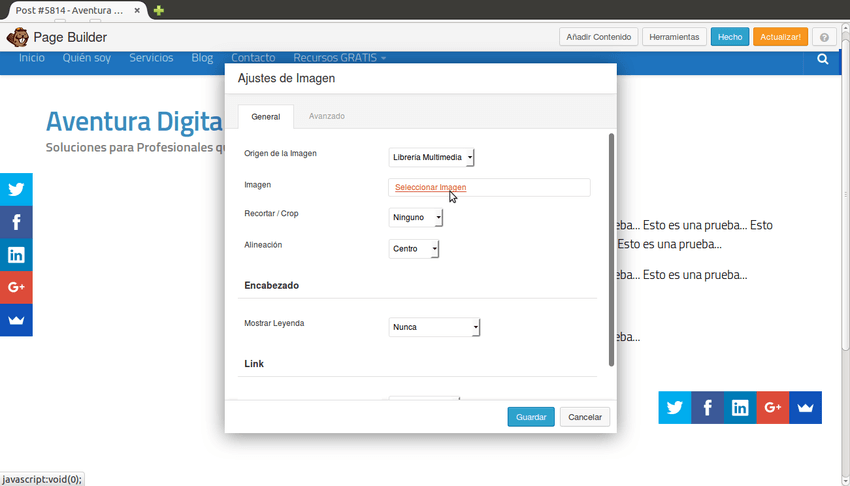Click the Google+ share icon in left sidebar

click(x=16, y=287)
